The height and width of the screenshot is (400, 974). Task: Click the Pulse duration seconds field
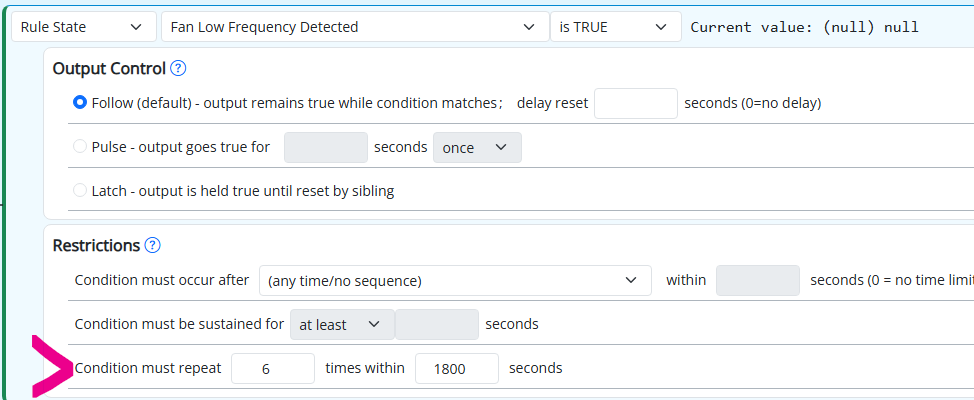click(x=326, y=147)
